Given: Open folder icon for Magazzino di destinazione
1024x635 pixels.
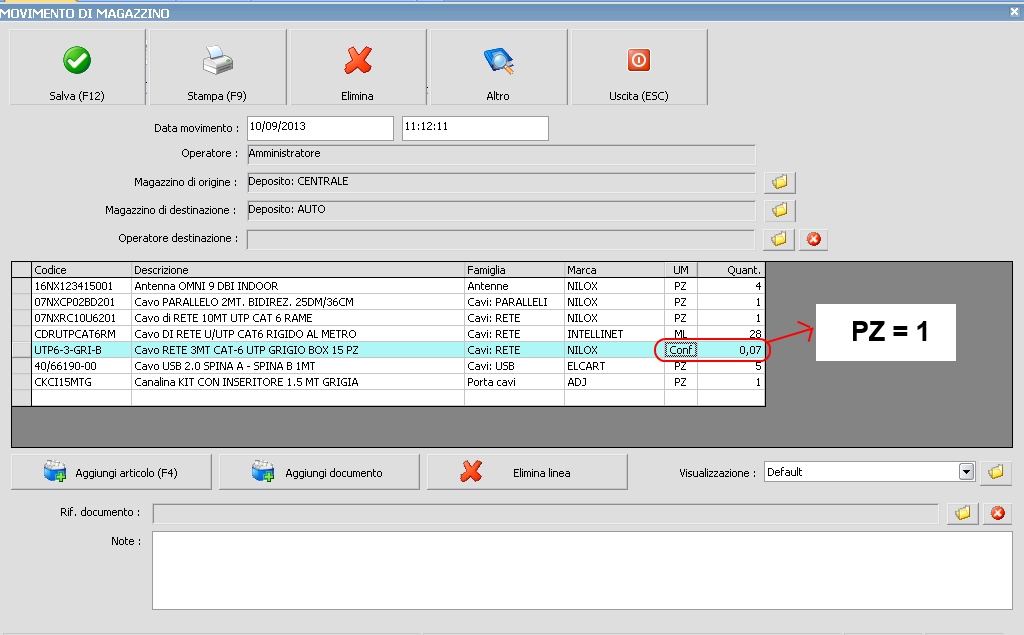Looking at the screenshot, I should pos(780,210).
